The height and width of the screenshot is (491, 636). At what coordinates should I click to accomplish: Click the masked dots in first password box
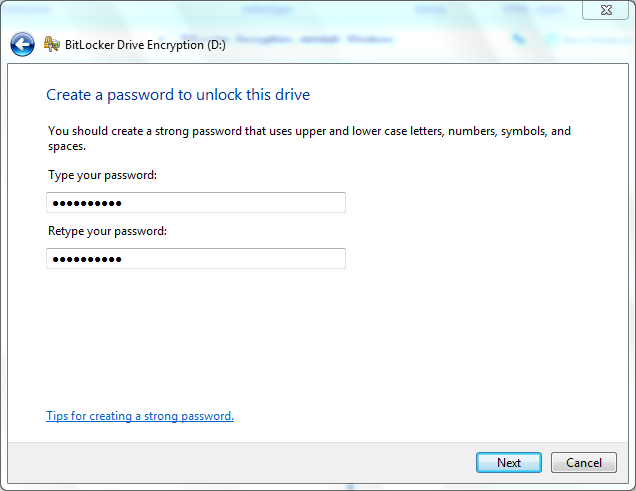(x=87, y=203)
